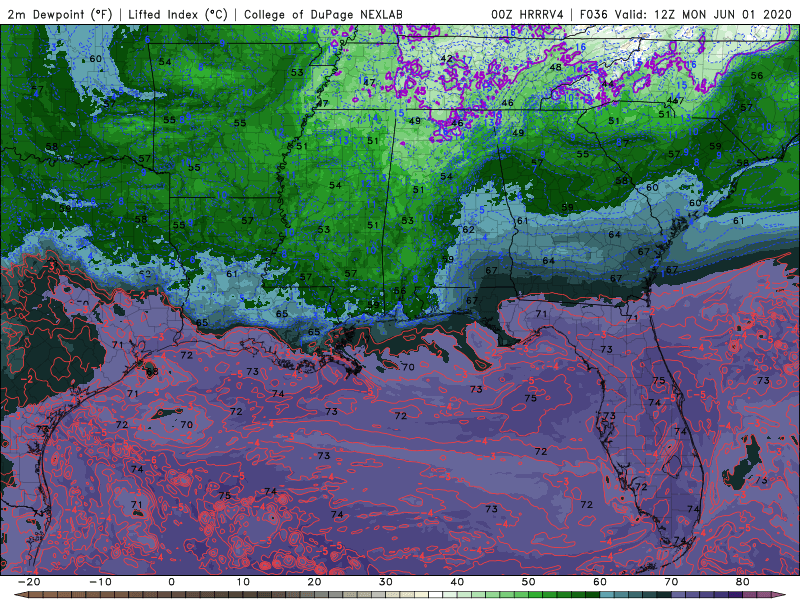The width and height of the screenshot is (800, 600).
Task: Click the dewpoint value 42 on the map
Action: coord(446,58)
